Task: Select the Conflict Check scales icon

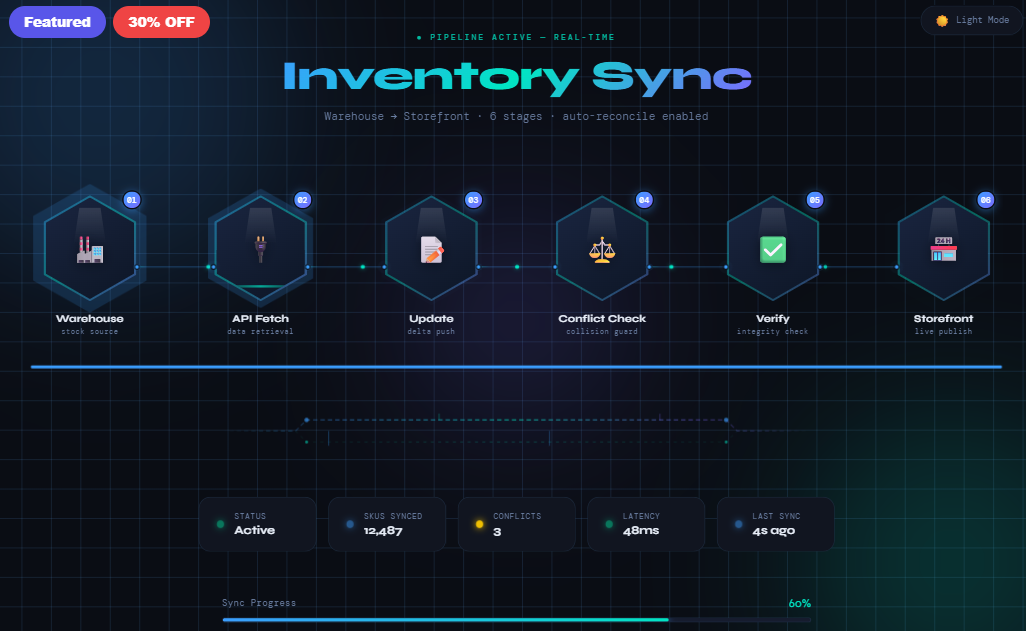Action: click(x=602, y=248)
